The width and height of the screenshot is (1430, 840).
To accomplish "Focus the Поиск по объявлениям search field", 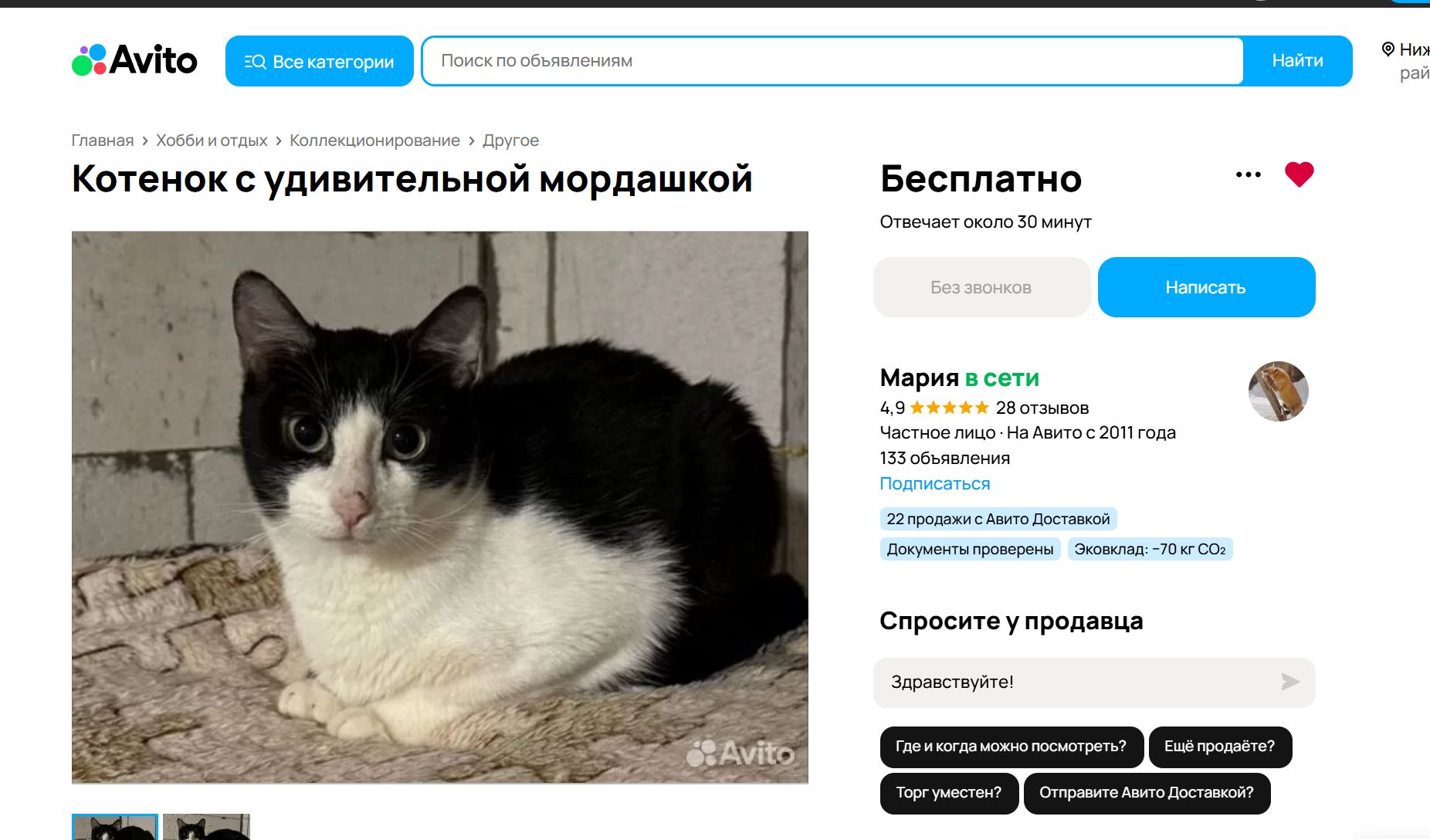I will pos(833,61).
